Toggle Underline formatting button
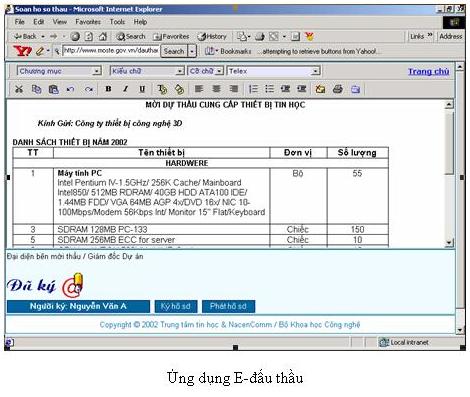 [142, 89]
